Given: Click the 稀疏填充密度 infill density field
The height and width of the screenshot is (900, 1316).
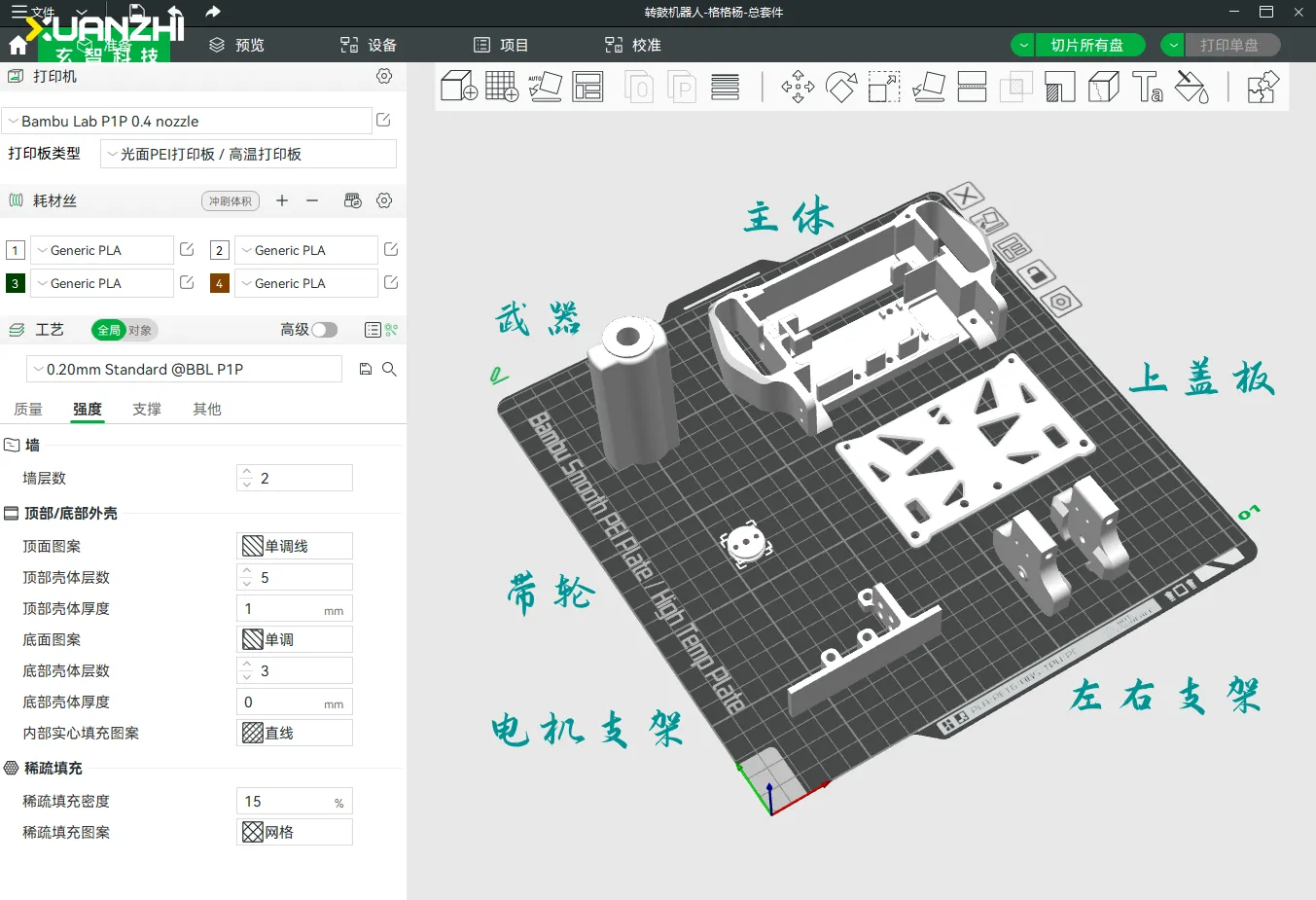Looking at the screenshot, I should tap(295, 801).
